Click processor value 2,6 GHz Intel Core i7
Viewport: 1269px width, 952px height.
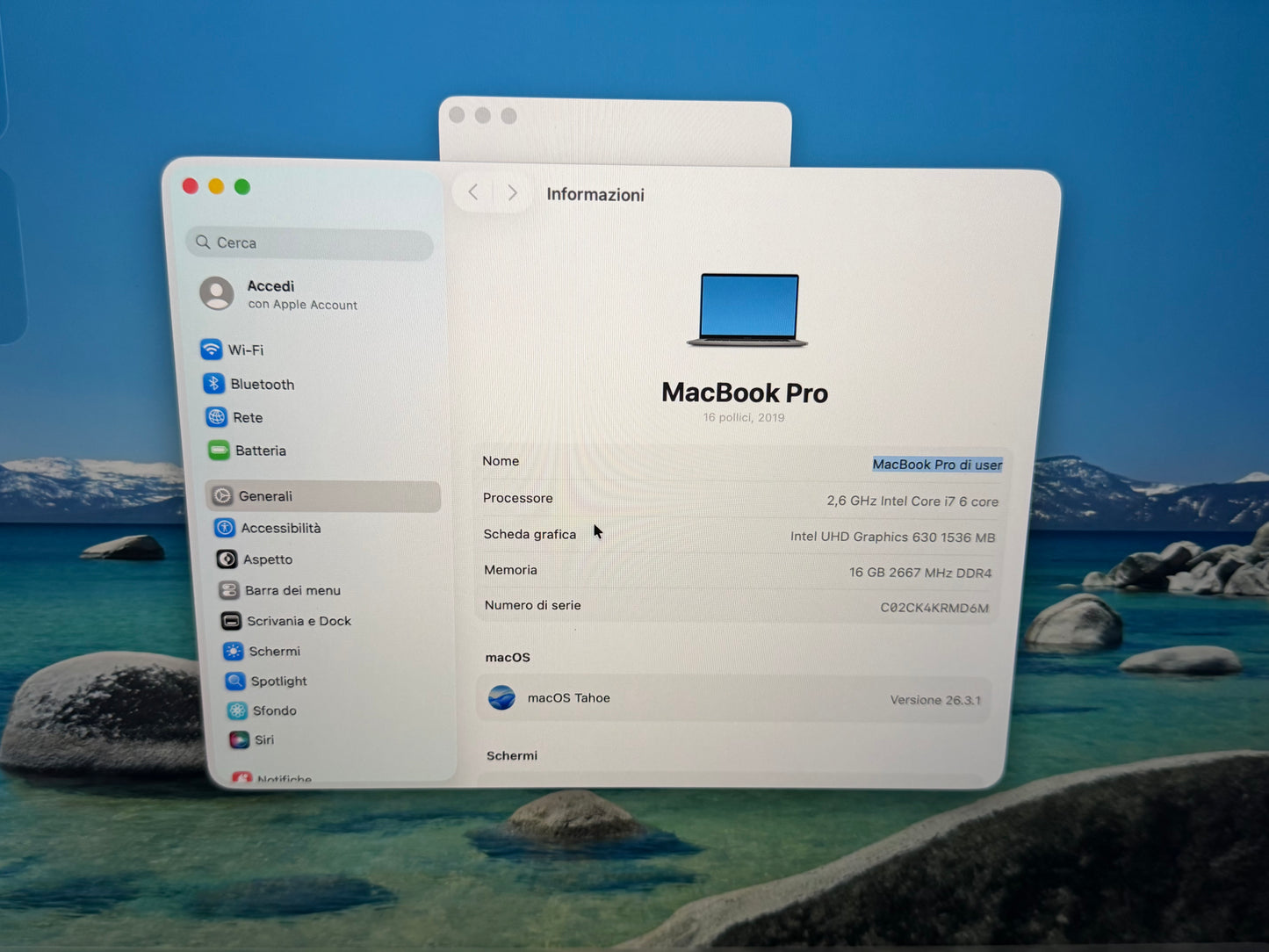(x=912, y=501)
